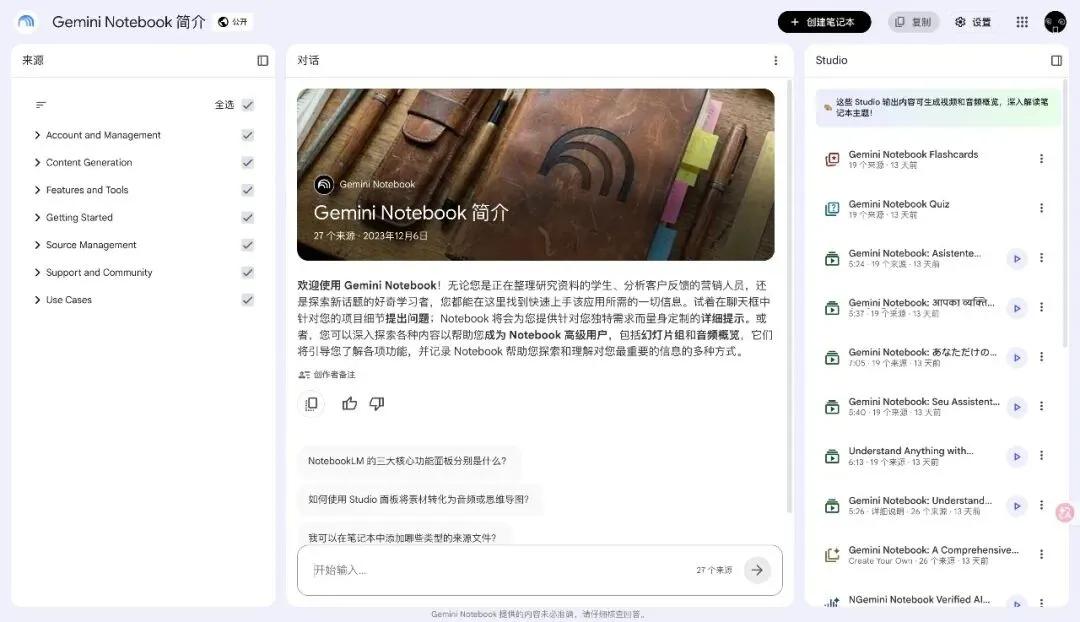Play the Japanese audio overview

click(1017, 357)
